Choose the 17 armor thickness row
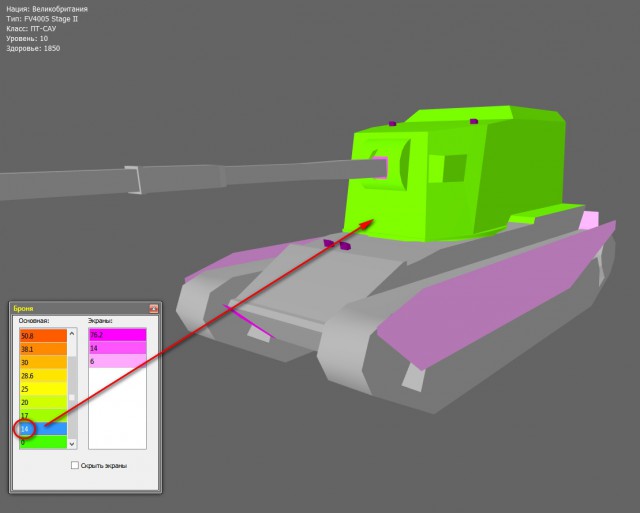The image size is (640, 513). (x=43, y=415)
